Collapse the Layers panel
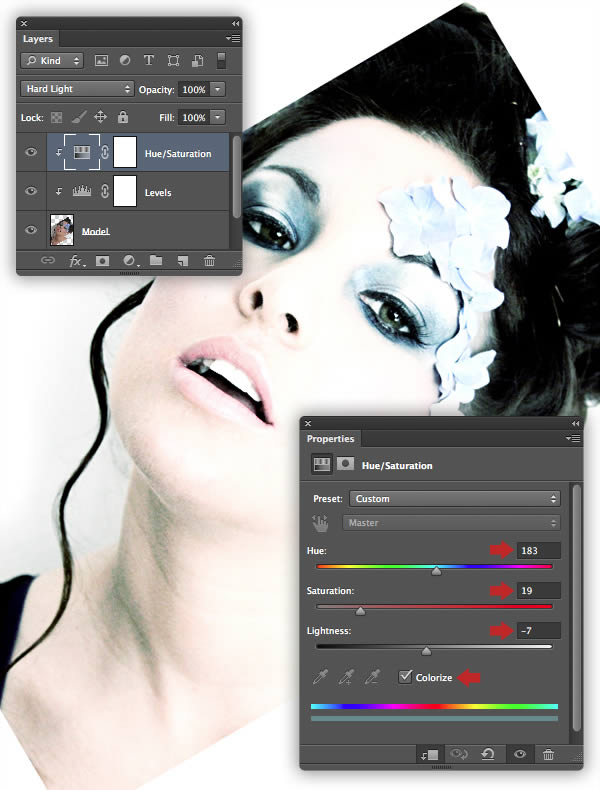600x790 pixels. pos(235,24)
